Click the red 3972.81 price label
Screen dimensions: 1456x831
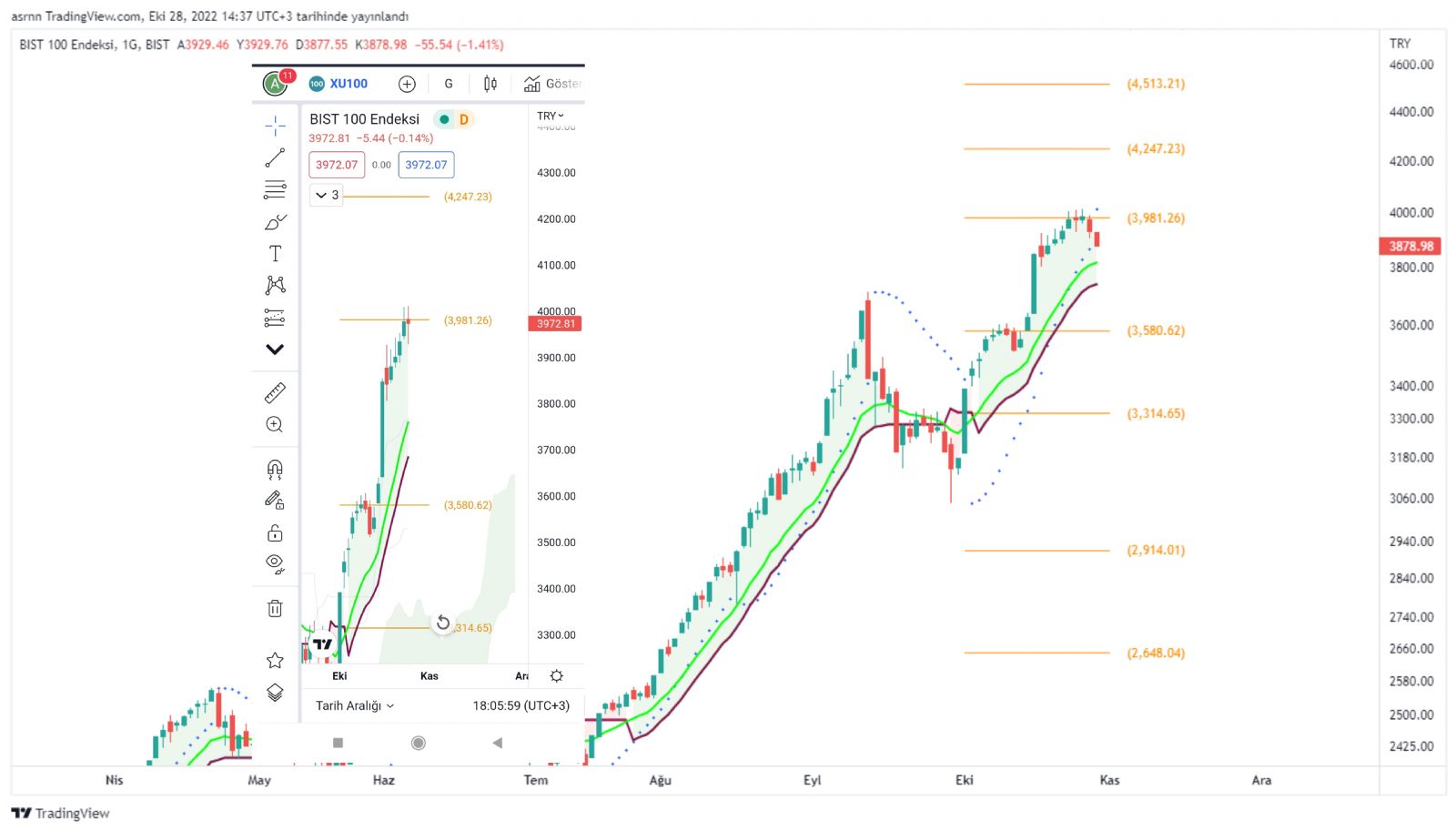pos(555,324)
